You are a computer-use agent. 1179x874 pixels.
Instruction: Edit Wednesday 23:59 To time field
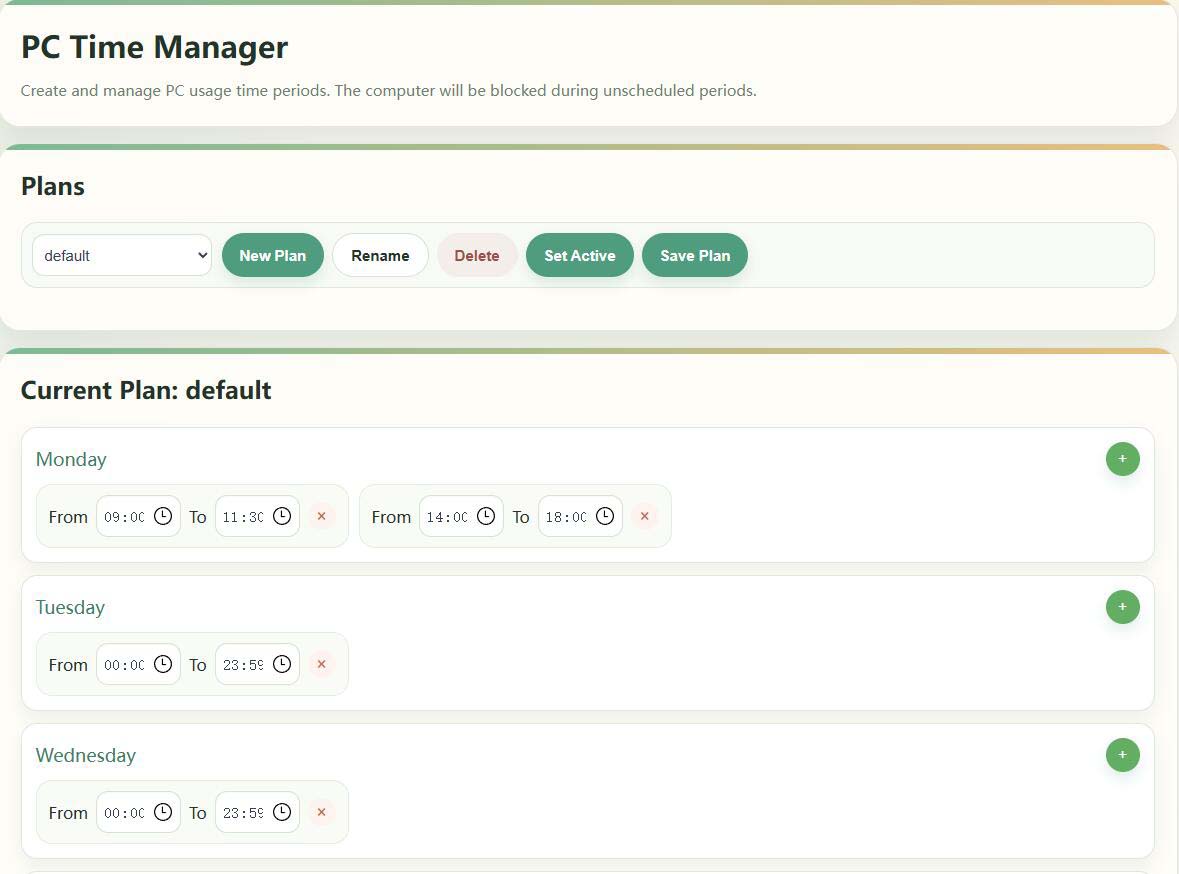tap(257, 812)
